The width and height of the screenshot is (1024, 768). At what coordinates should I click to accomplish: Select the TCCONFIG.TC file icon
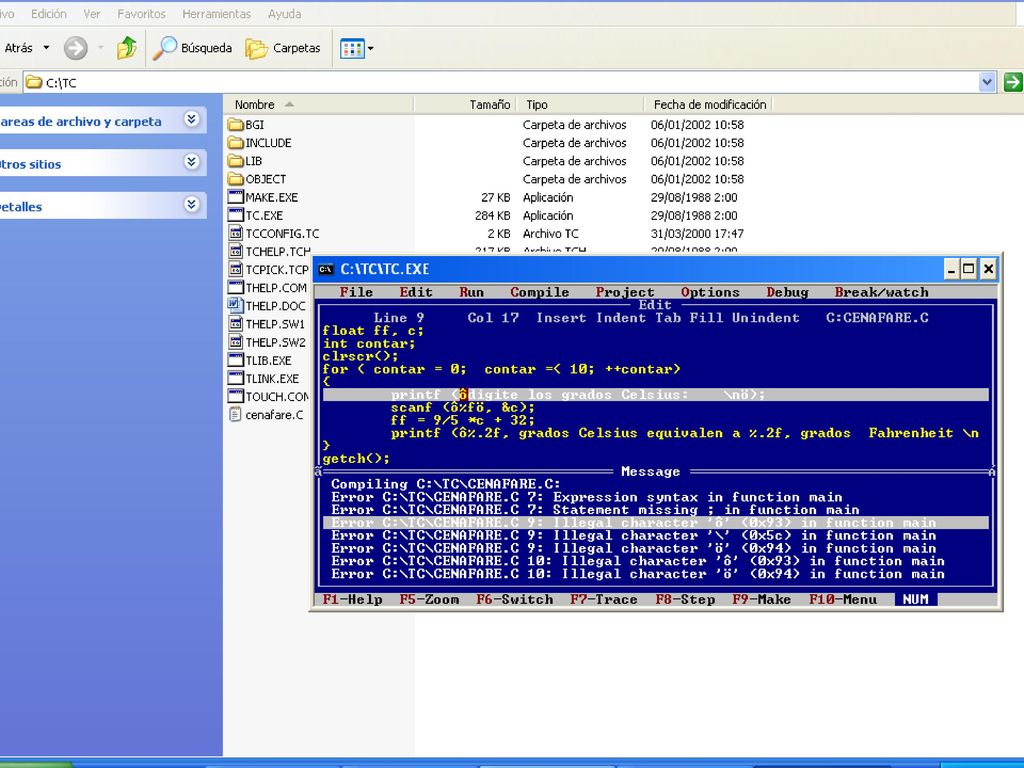[x=235, y=233]
